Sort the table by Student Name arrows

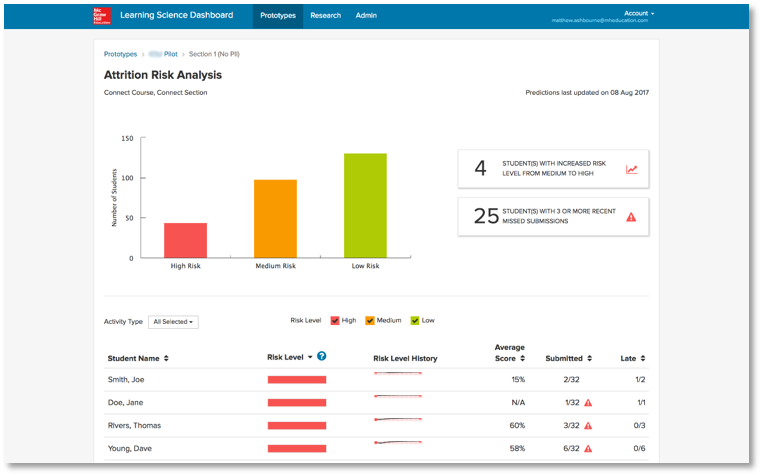(166, 358)
